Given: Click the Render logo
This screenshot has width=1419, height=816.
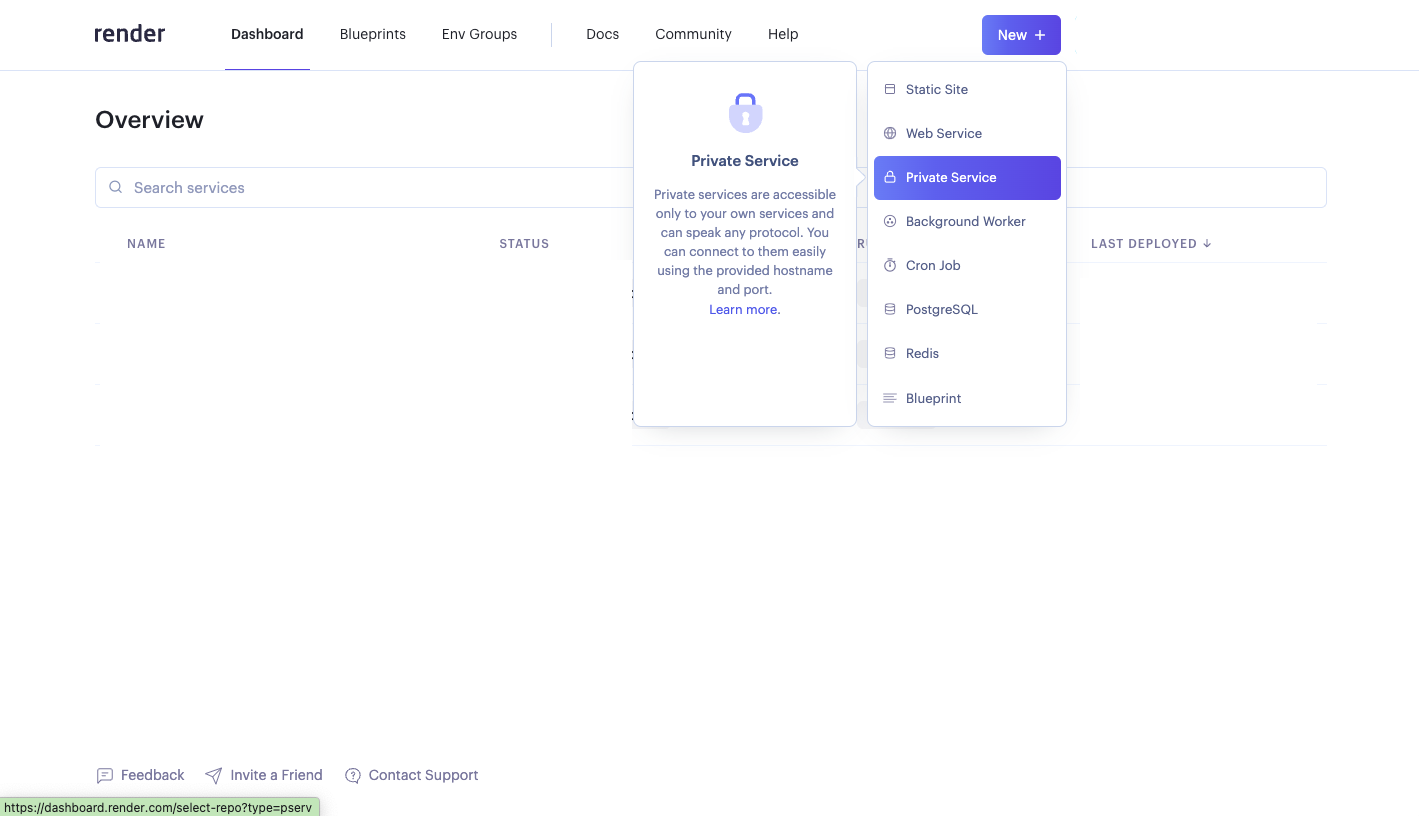Looking at the screenshot, I should click(130, 34).
